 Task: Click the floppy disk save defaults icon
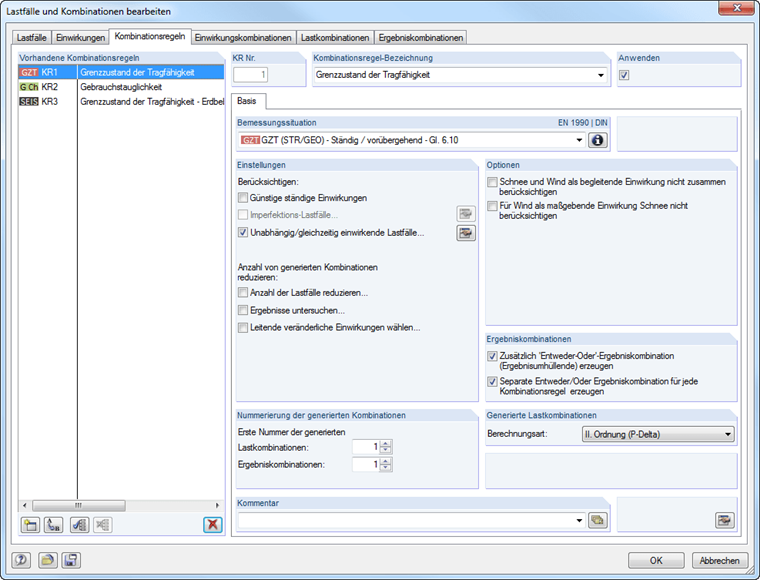[71, 560]
